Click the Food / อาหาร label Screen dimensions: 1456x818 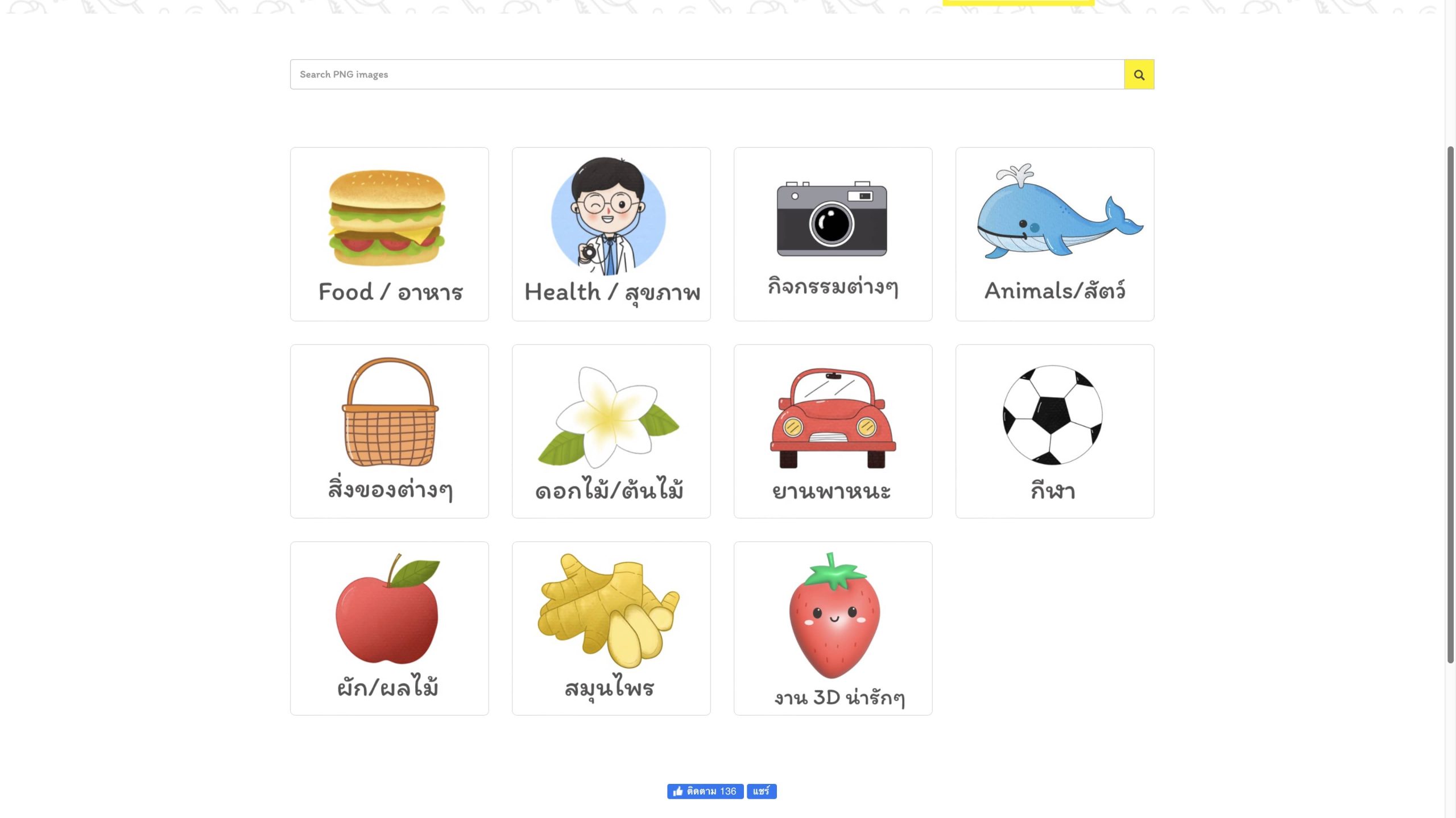click(x=390, y=292)
